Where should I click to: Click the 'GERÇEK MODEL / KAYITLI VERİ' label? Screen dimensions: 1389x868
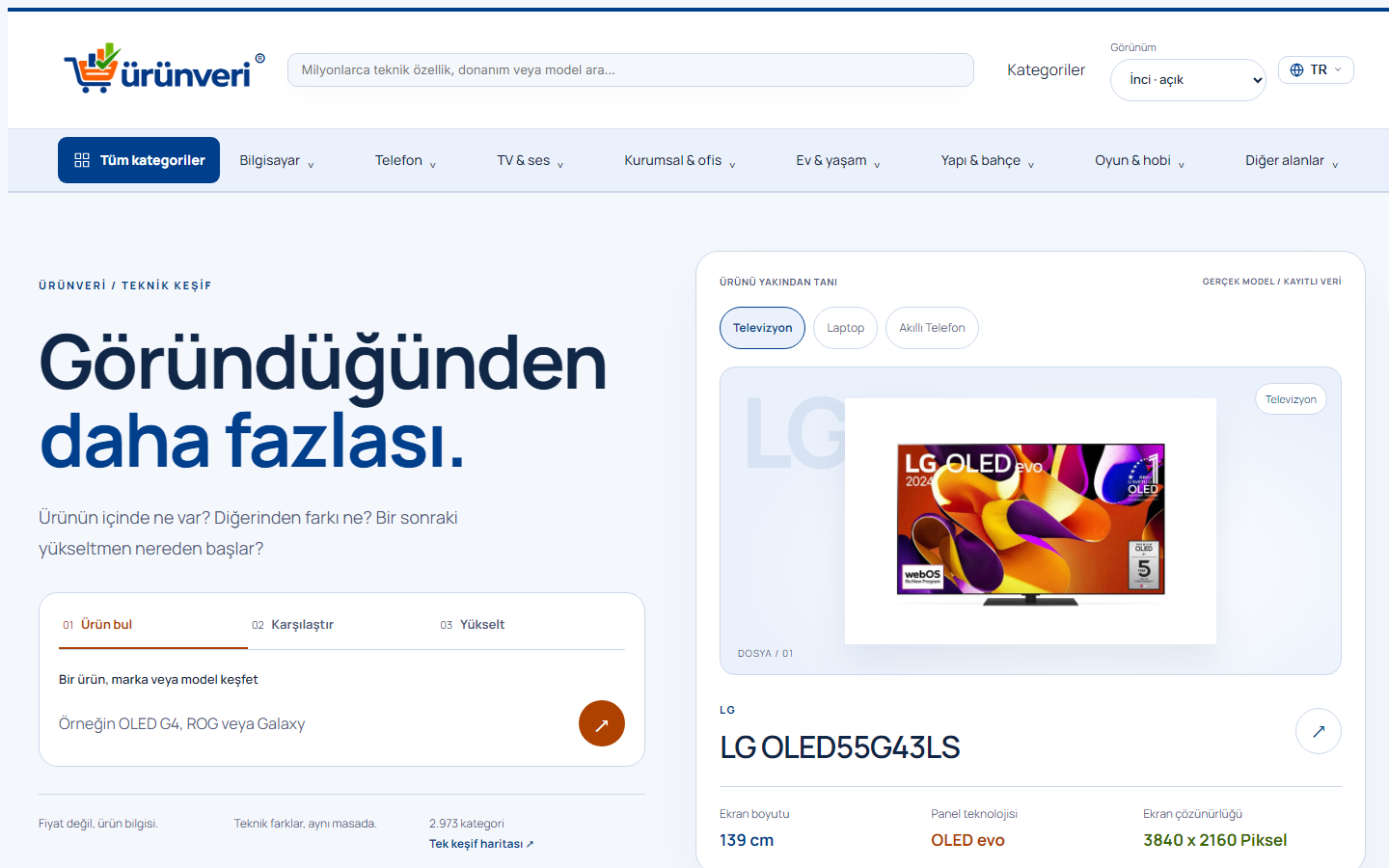click(1271, 282)
